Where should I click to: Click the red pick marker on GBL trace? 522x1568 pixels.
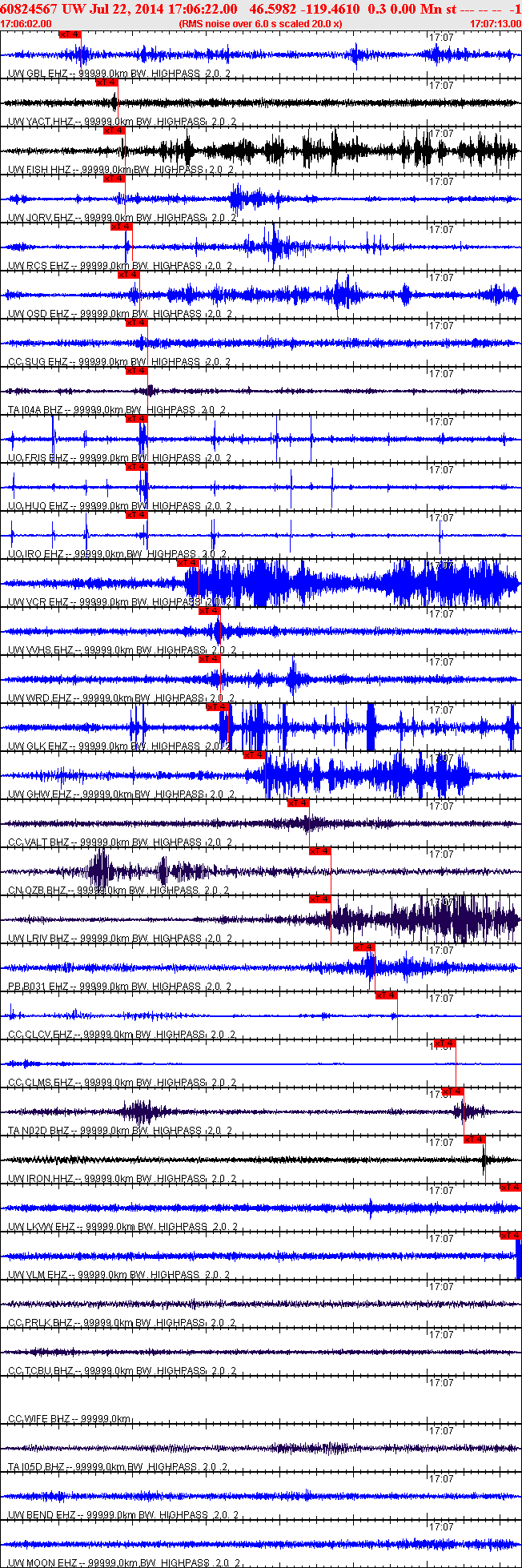coord(70,34)
